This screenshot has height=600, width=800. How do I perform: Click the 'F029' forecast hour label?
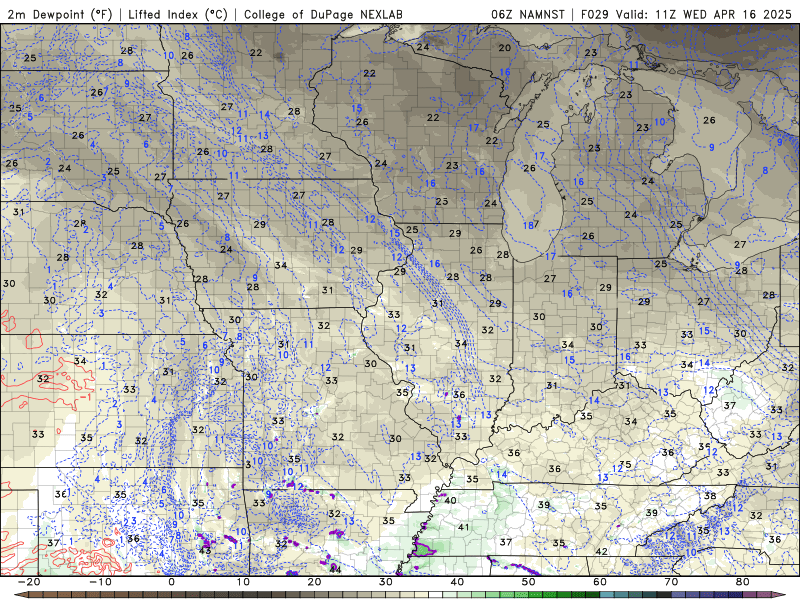(595, 14)
